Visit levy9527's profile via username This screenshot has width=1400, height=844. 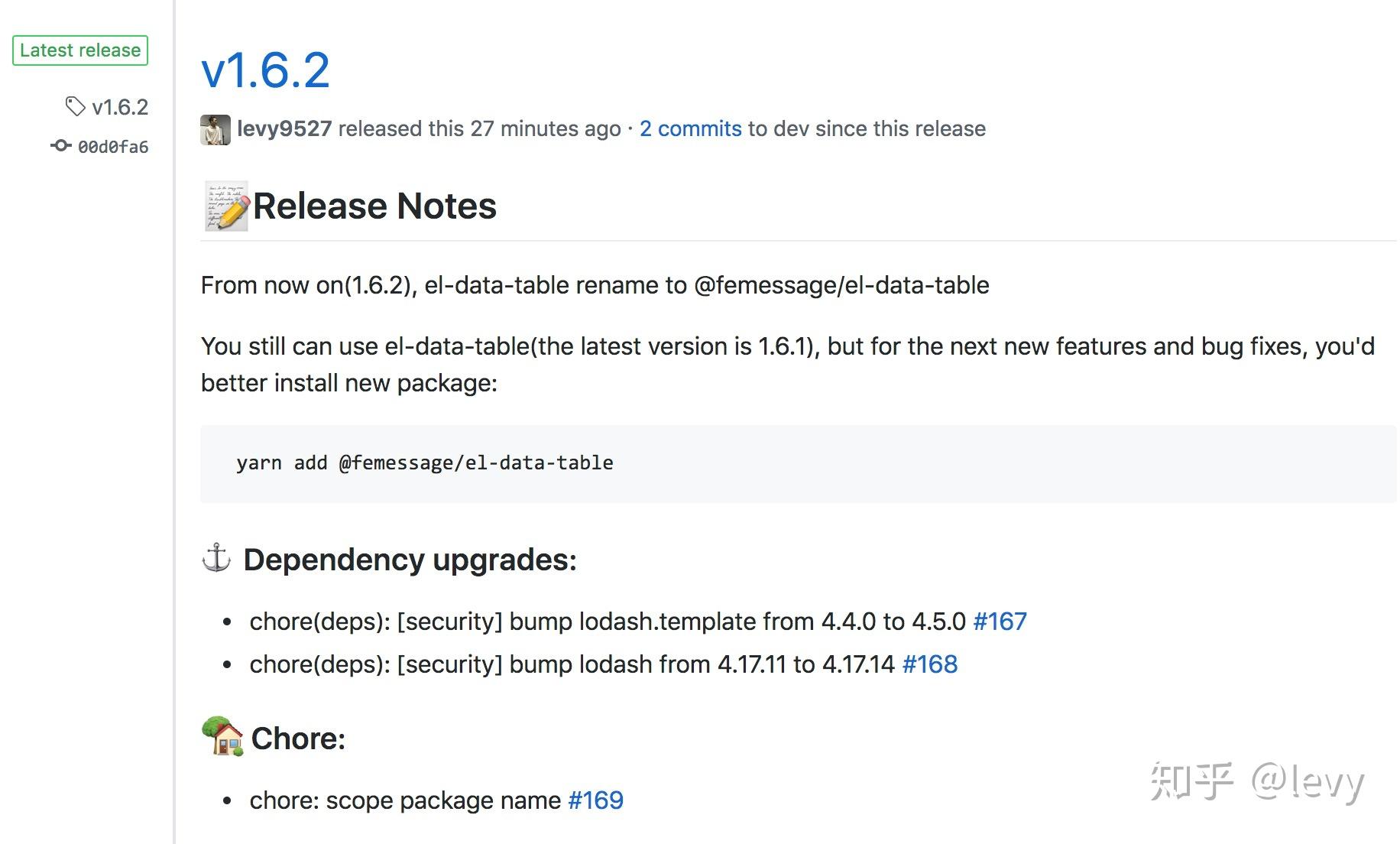[284, 128]
